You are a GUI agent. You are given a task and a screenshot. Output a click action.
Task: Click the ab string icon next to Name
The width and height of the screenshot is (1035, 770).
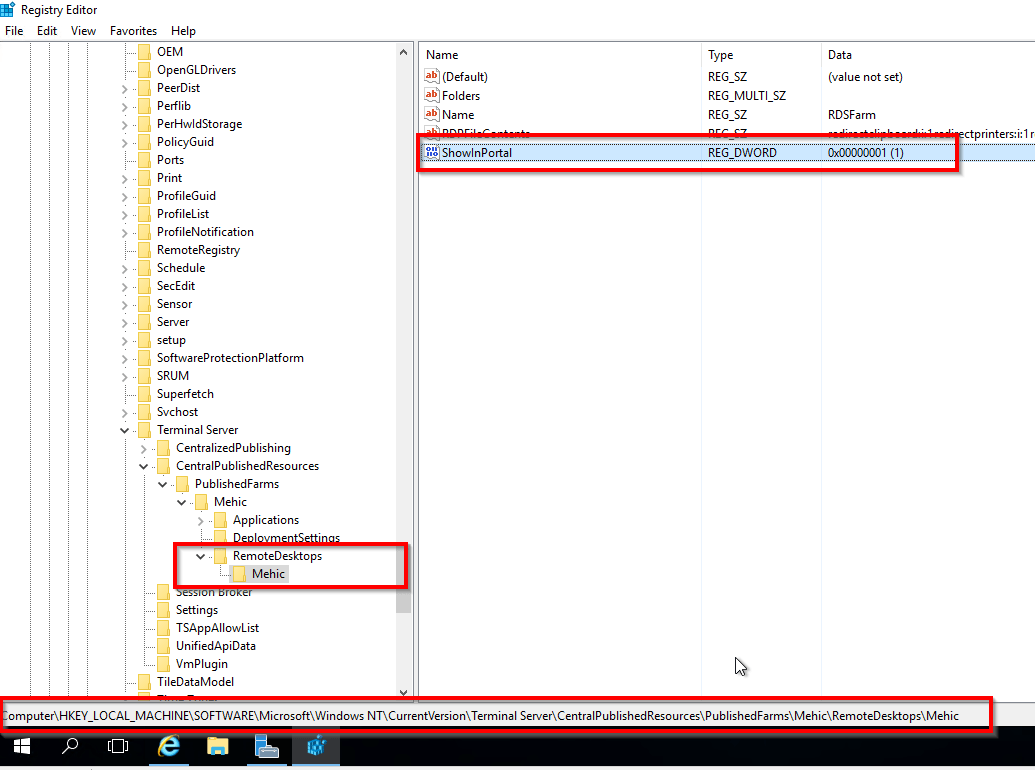[430, 114]
